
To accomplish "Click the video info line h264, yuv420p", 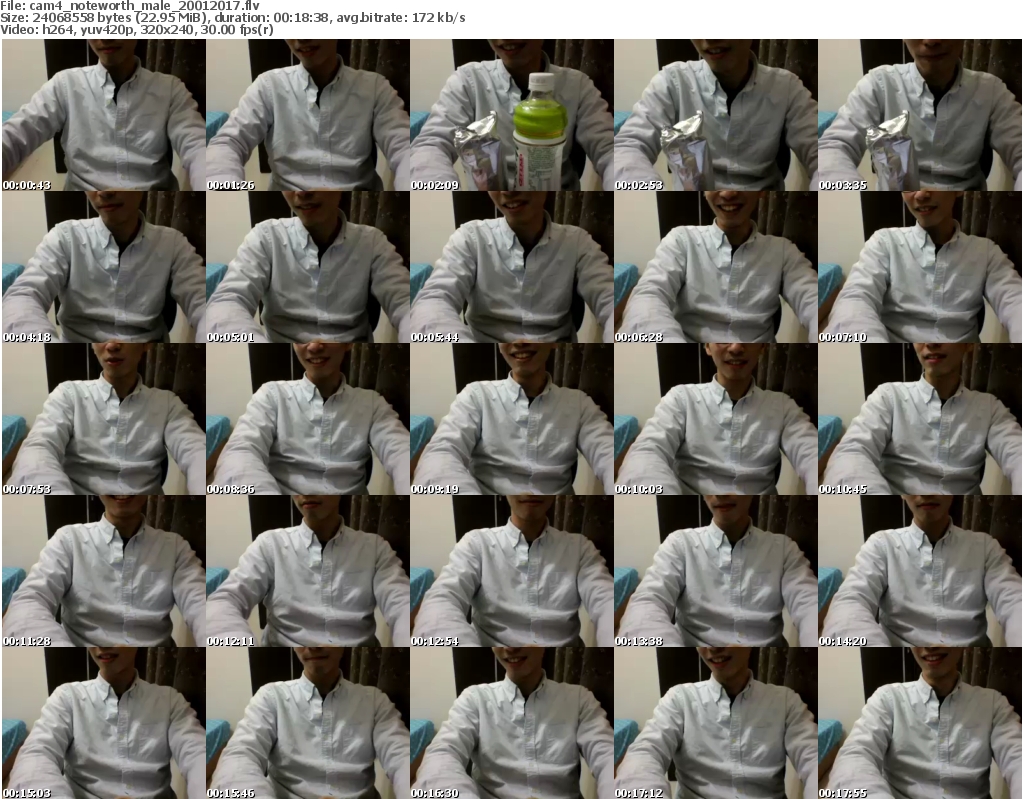I will tap(136, 29).
